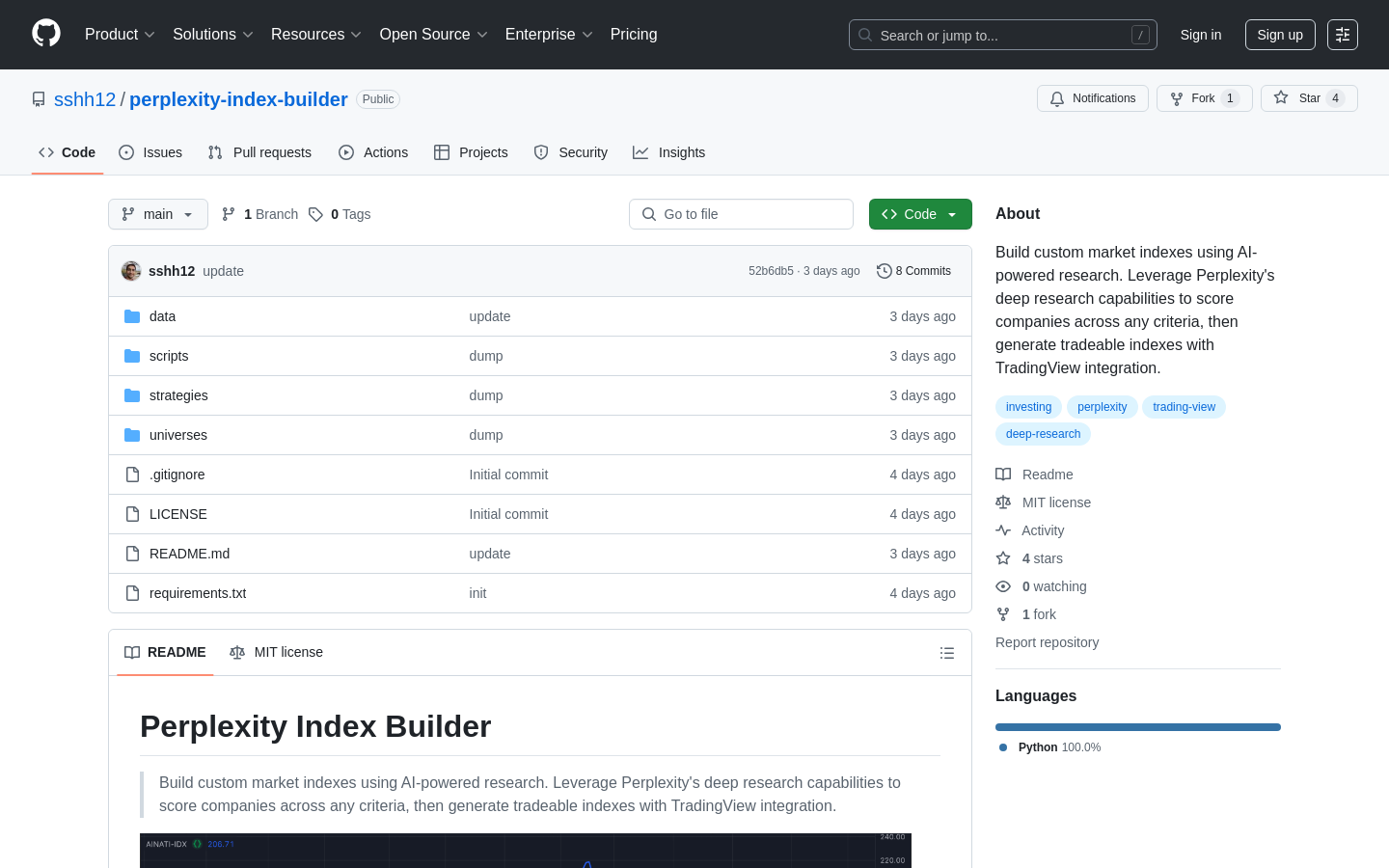Viewport: 1389px width, 868px height.
Task: Open README outline list icon
Action: (947, 653)
